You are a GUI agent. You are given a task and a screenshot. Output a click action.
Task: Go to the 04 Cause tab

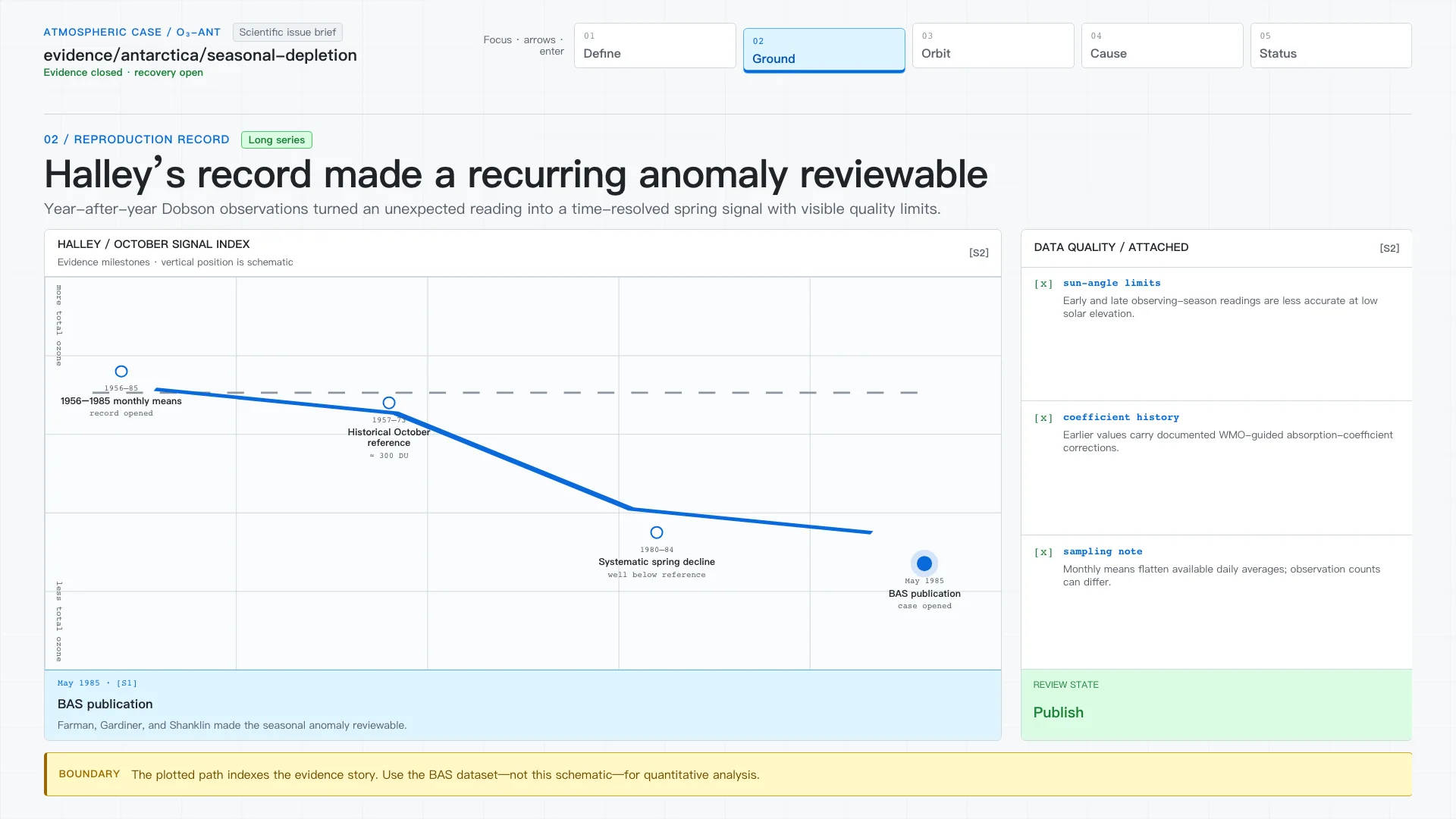tap(1162, 45)
